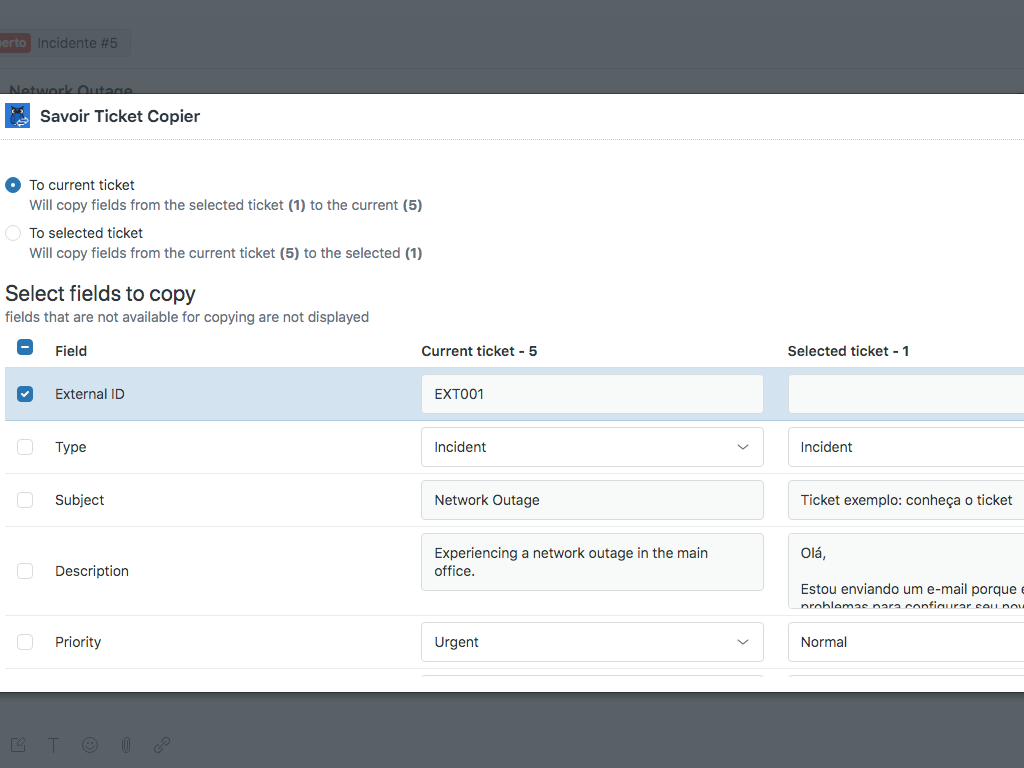Enable the Subject field checkbox
Viewport: 1024px width, 768px height.
pyautogui.click(x=25, y=500)
